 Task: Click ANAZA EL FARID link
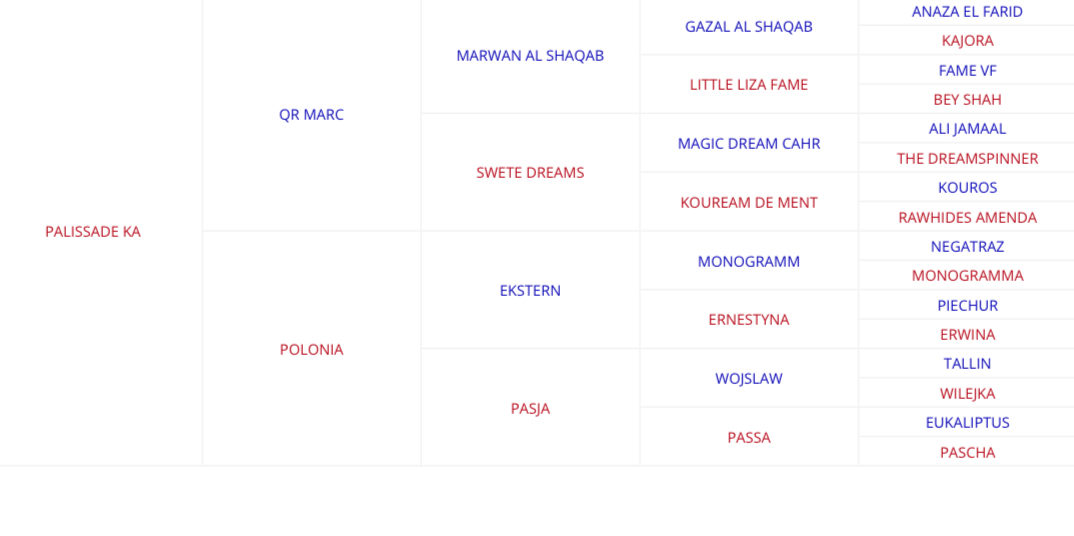pos(967,12)
